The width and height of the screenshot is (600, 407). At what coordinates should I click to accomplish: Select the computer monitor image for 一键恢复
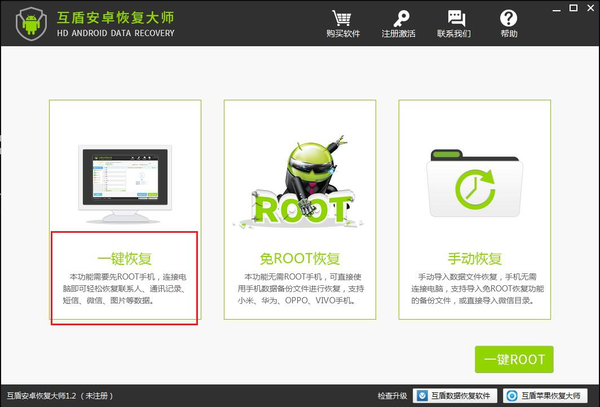point(125,184)
